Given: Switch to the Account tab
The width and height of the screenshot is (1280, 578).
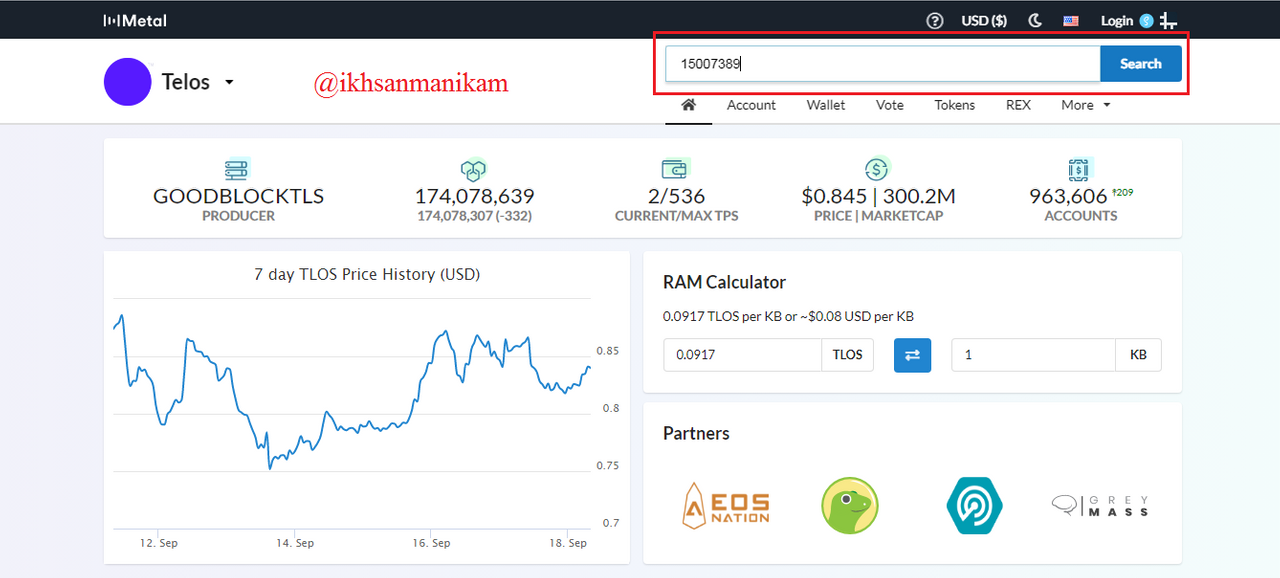Looking at the screenshot, I should [x=751, y=105].
